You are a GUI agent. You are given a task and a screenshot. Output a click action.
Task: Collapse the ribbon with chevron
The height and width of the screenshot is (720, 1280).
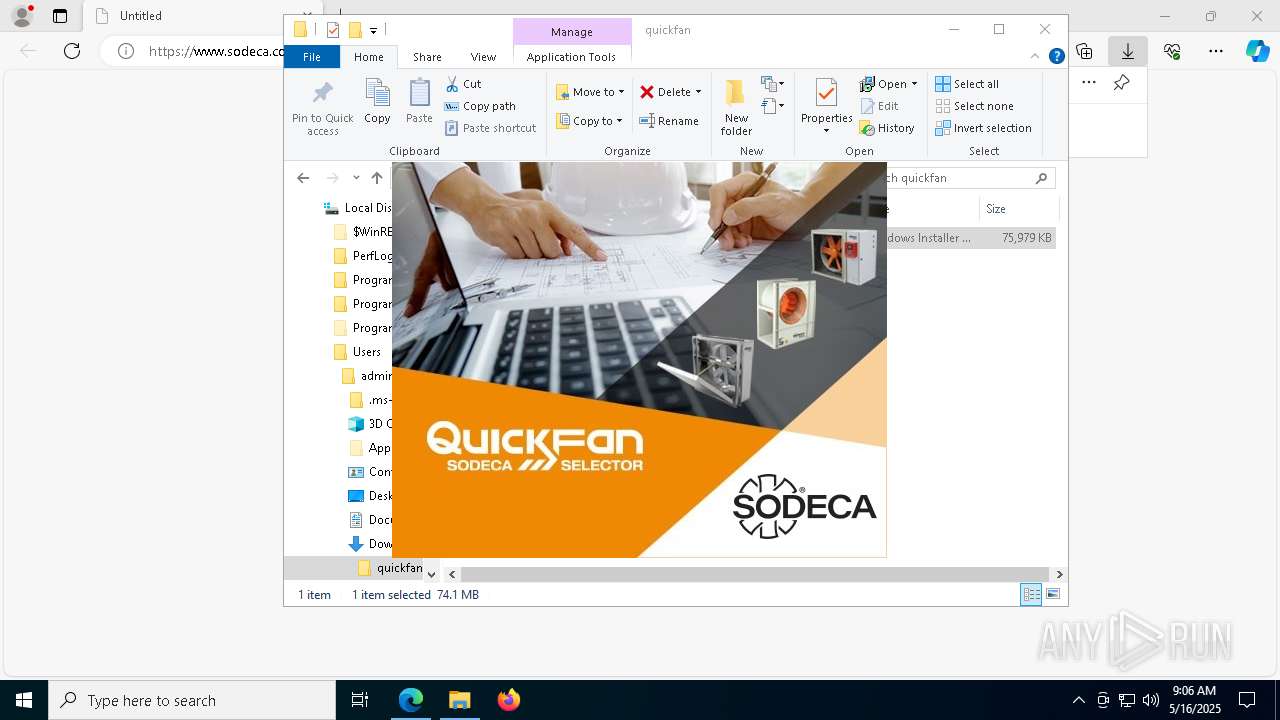(1035, 57)
